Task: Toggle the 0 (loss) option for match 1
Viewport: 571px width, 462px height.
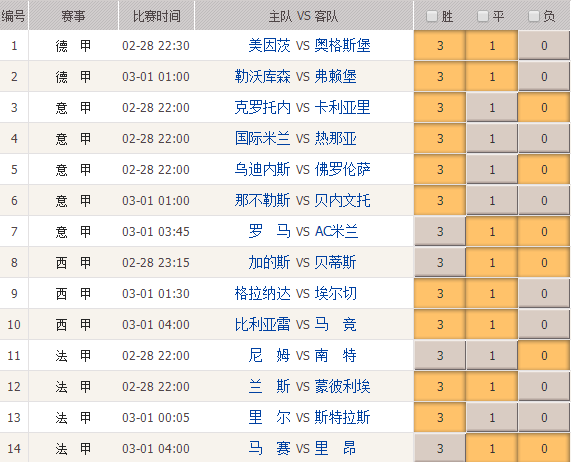Action: point(544,45)
